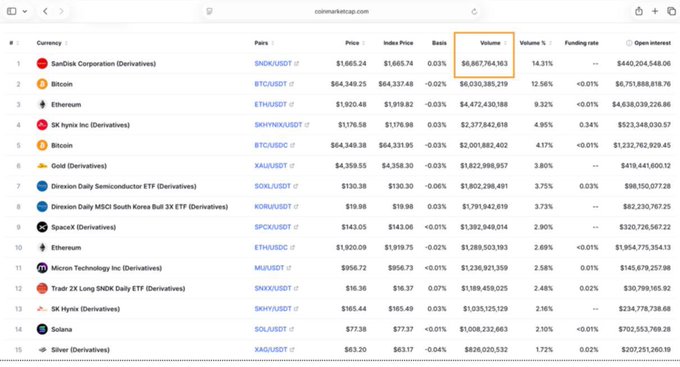Reload the page with refresh icon
This screenshot has height=367, width=680.
coord(474,12)
